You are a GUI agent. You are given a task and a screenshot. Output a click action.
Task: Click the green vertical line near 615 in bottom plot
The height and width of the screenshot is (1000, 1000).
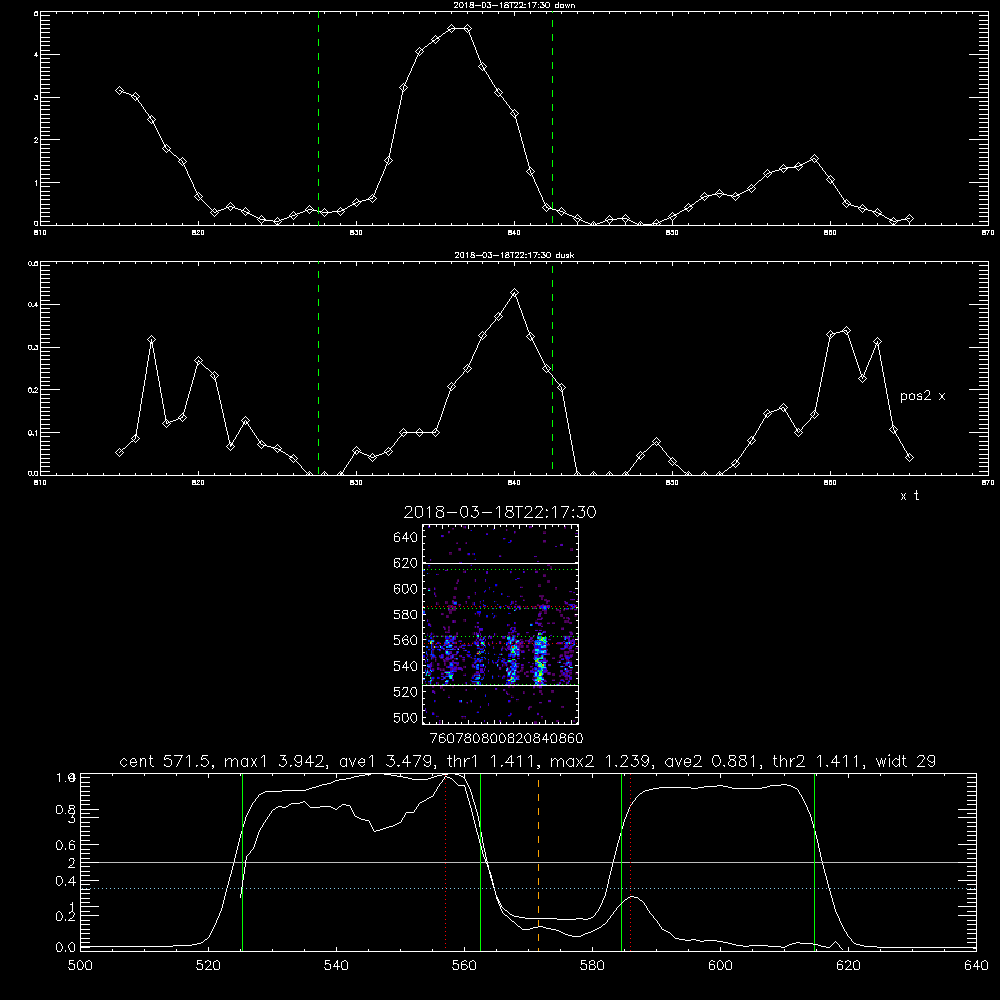coord(814,861)
